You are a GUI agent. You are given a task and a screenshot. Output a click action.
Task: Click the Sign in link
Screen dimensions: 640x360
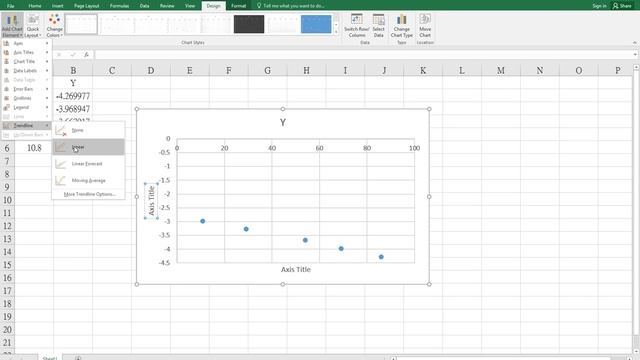599,6
